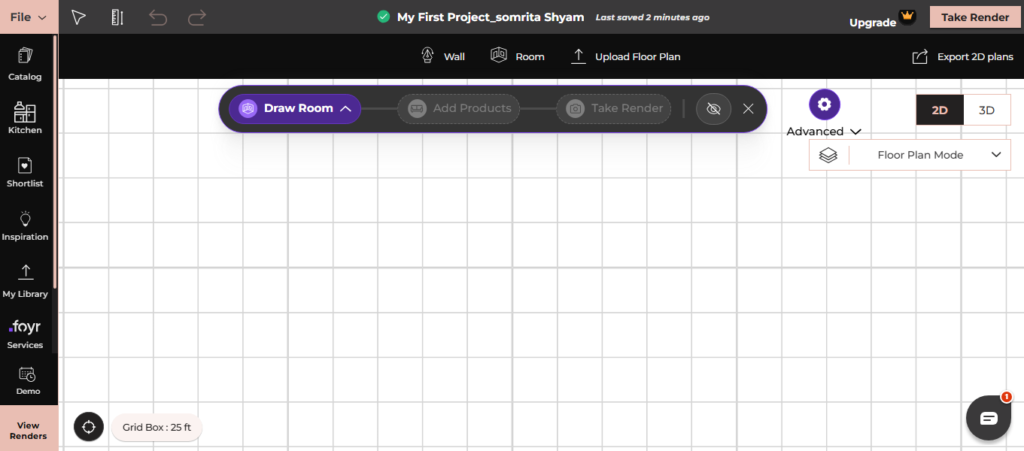Open My Library uploads

pos(25,281)
